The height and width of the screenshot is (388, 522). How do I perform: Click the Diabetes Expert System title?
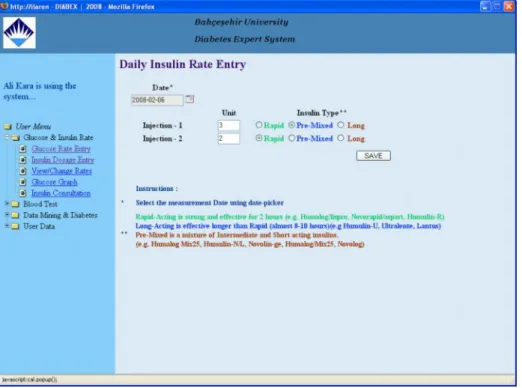pos(245,39)
